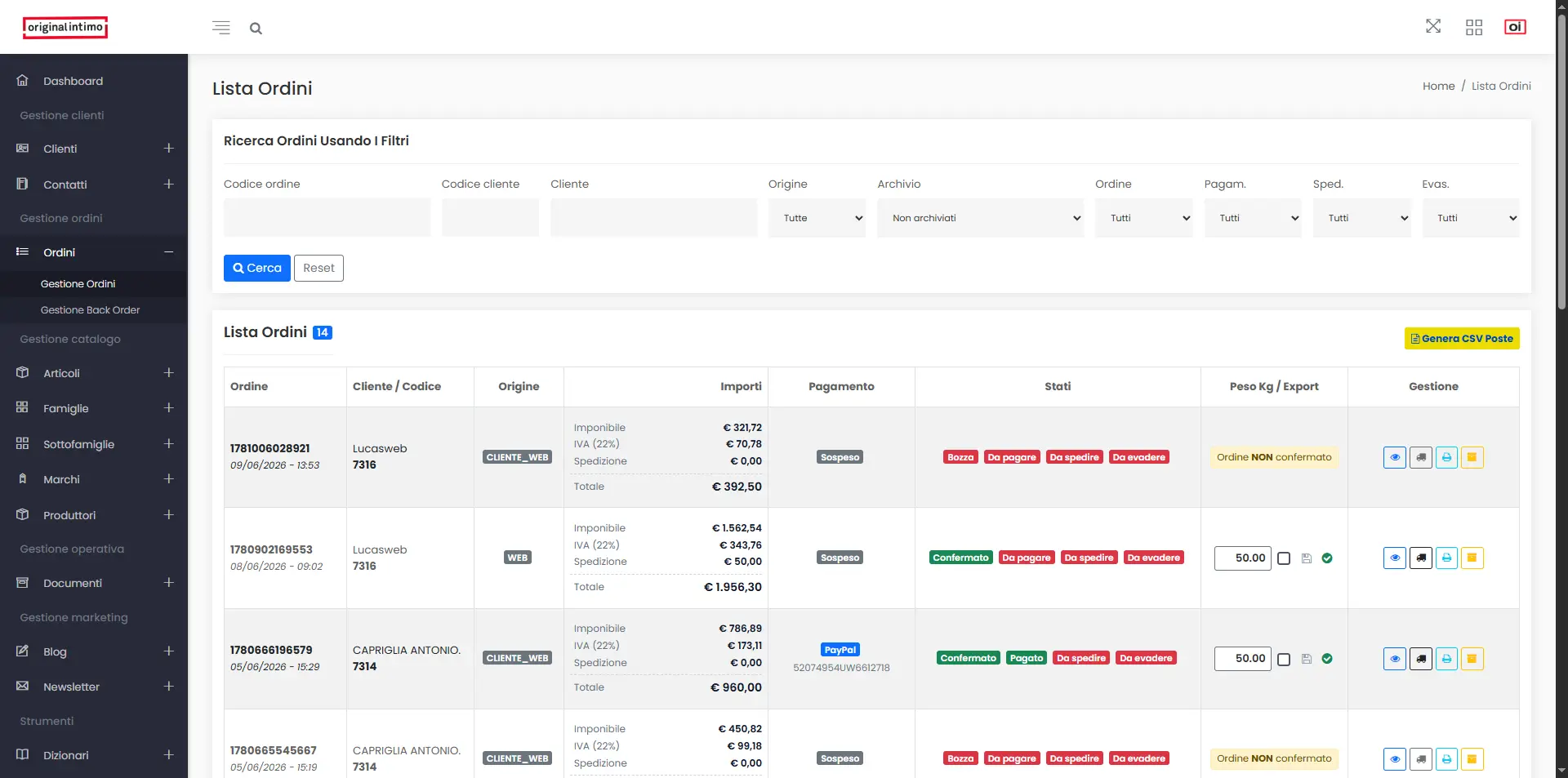The width and height of the screenshot is (1568, 778).
Task: Edit weight 50.00 field for order 1780902169553
Action: (1242, 558)
